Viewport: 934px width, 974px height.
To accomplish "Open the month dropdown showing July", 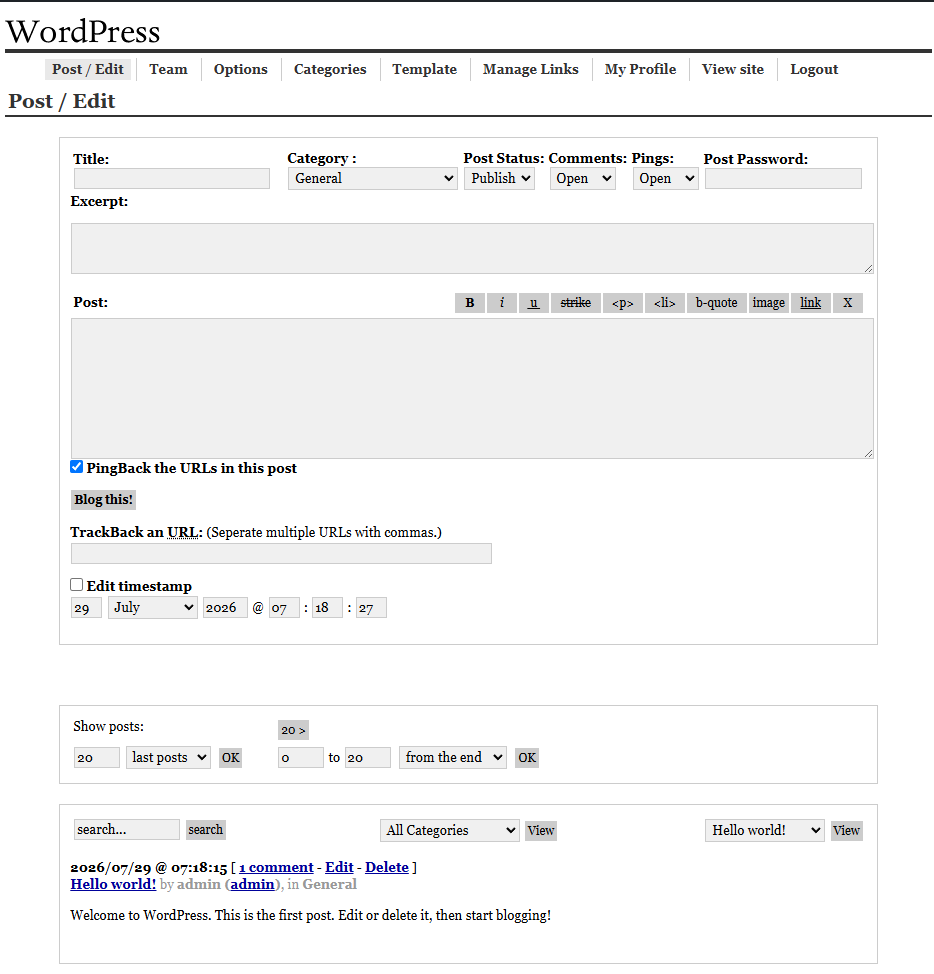I will pyautogui.click(x=153, y=608).
